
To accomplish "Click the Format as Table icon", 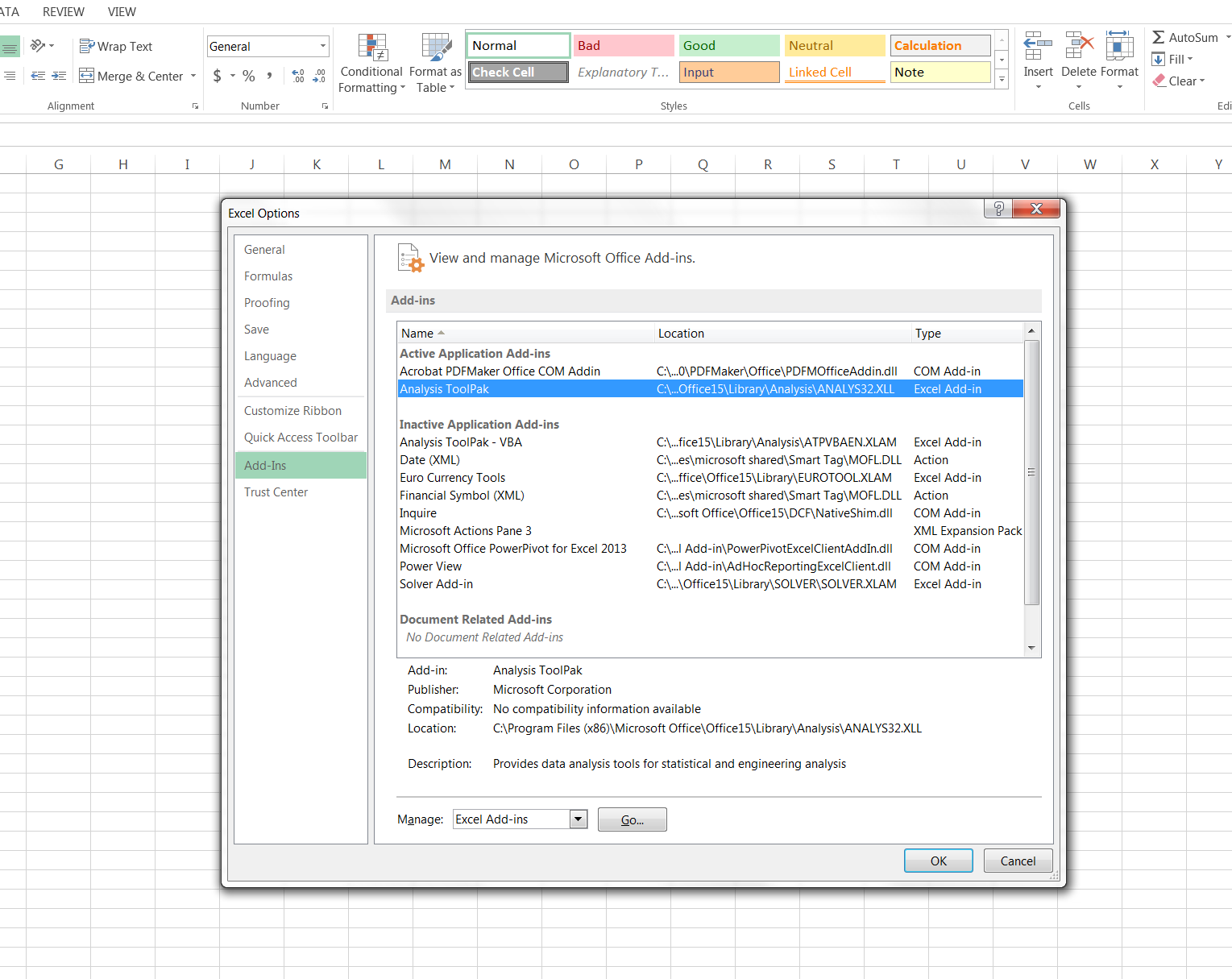I will point(436,48).
